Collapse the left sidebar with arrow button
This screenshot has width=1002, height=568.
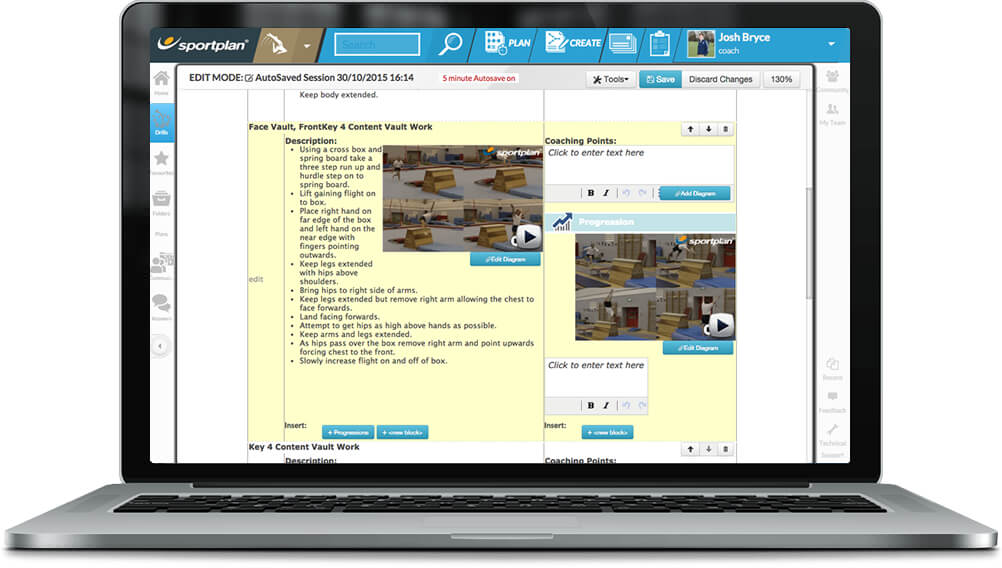(x=160, y=346)
